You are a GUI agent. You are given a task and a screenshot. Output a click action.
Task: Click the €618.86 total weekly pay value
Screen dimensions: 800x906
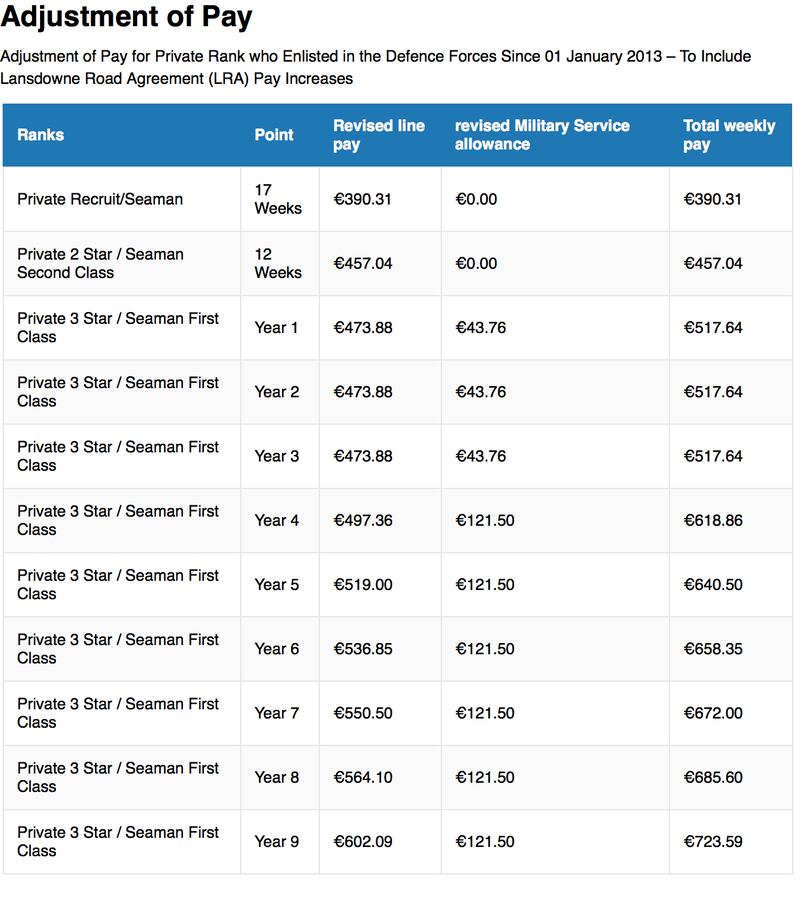tap(713, 520)
